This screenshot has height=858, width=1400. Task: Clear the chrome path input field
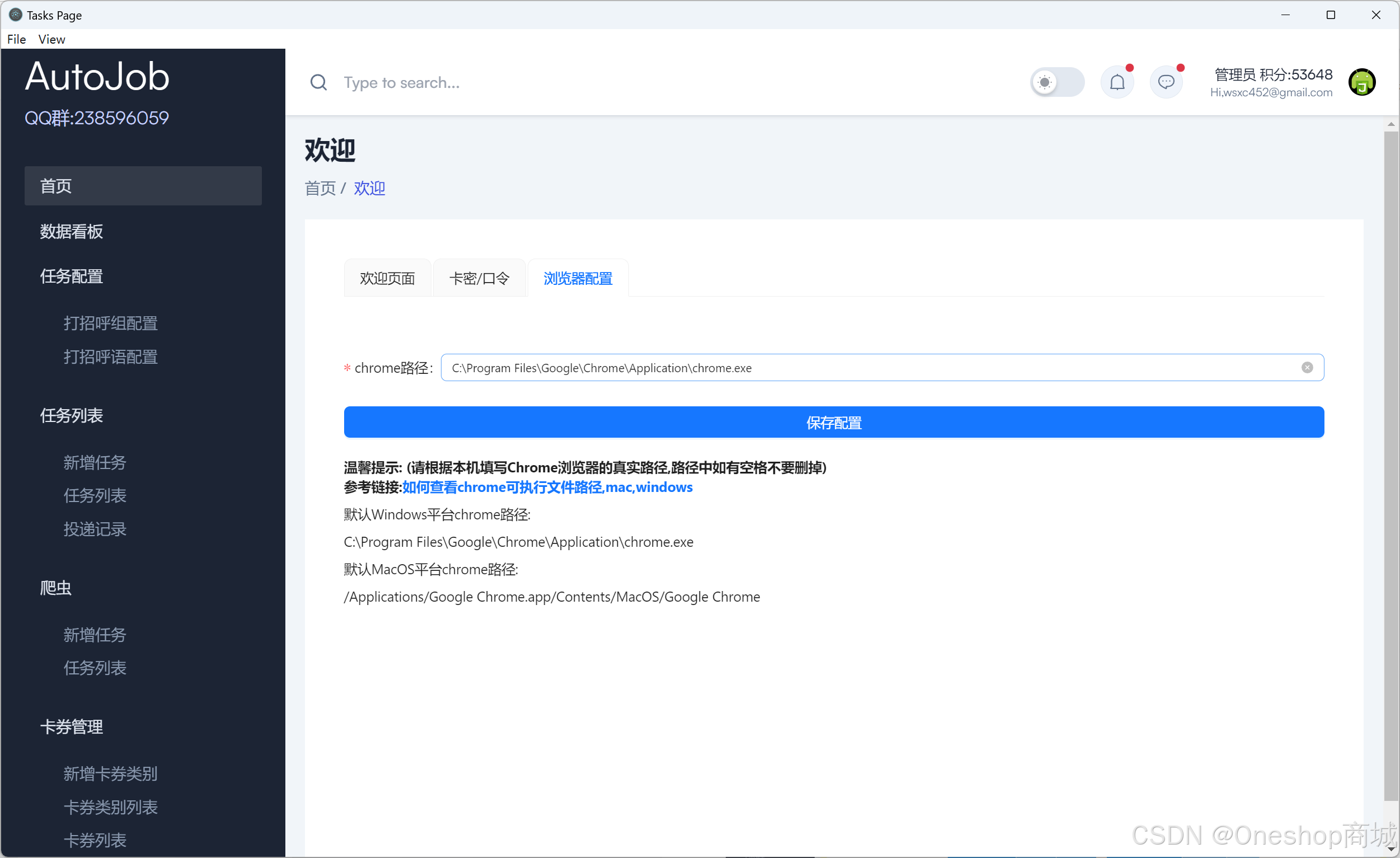1307,368
